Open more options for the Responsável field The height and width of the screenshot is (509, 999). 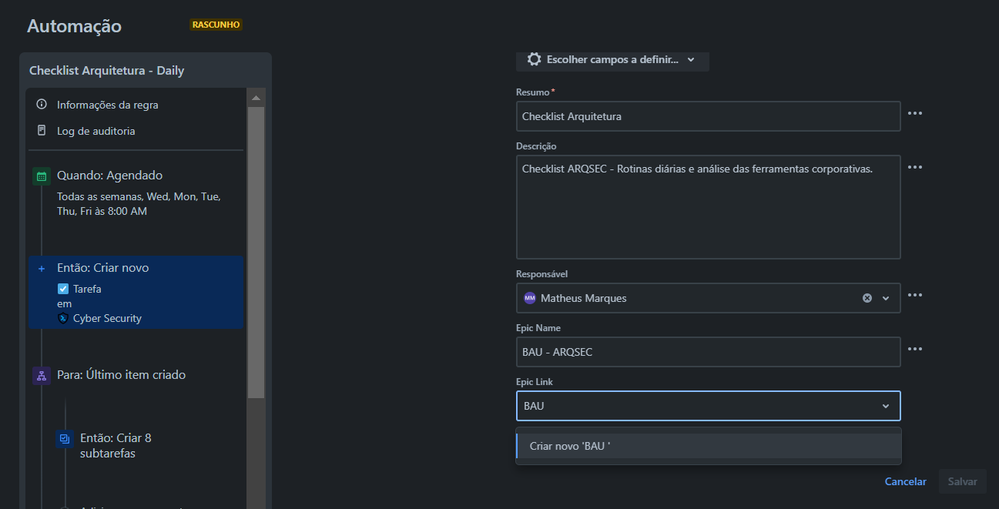tap(915, 296)
